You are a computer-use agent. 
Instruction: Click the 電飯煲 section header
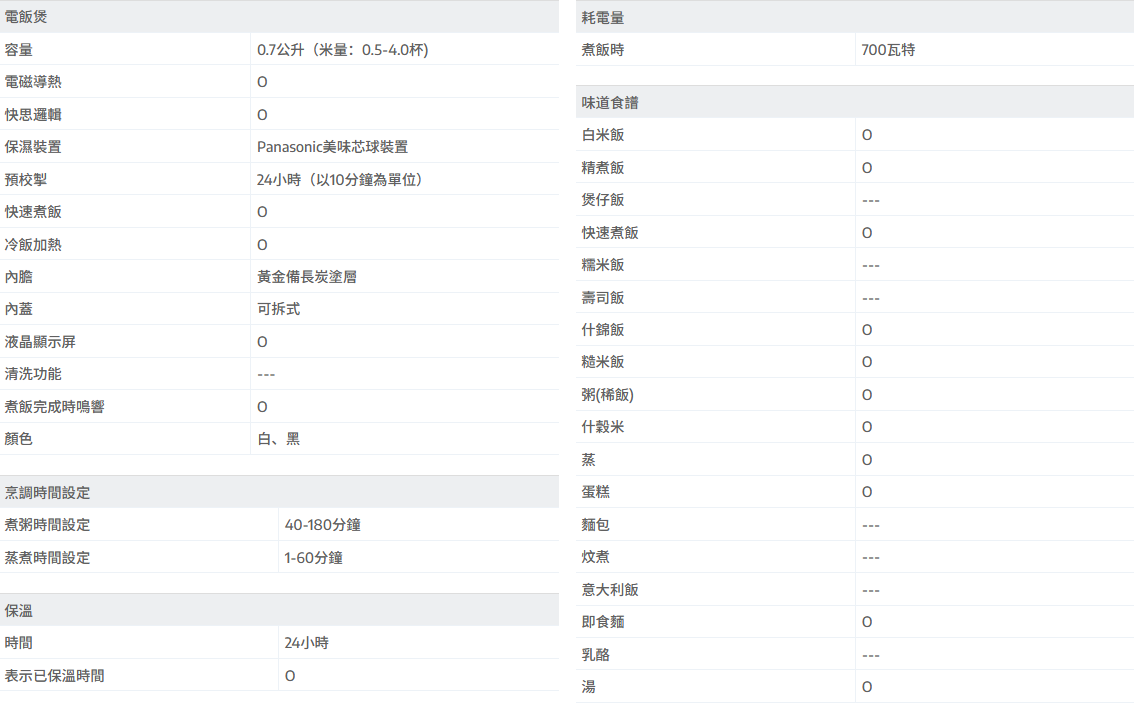click(26, 17)
